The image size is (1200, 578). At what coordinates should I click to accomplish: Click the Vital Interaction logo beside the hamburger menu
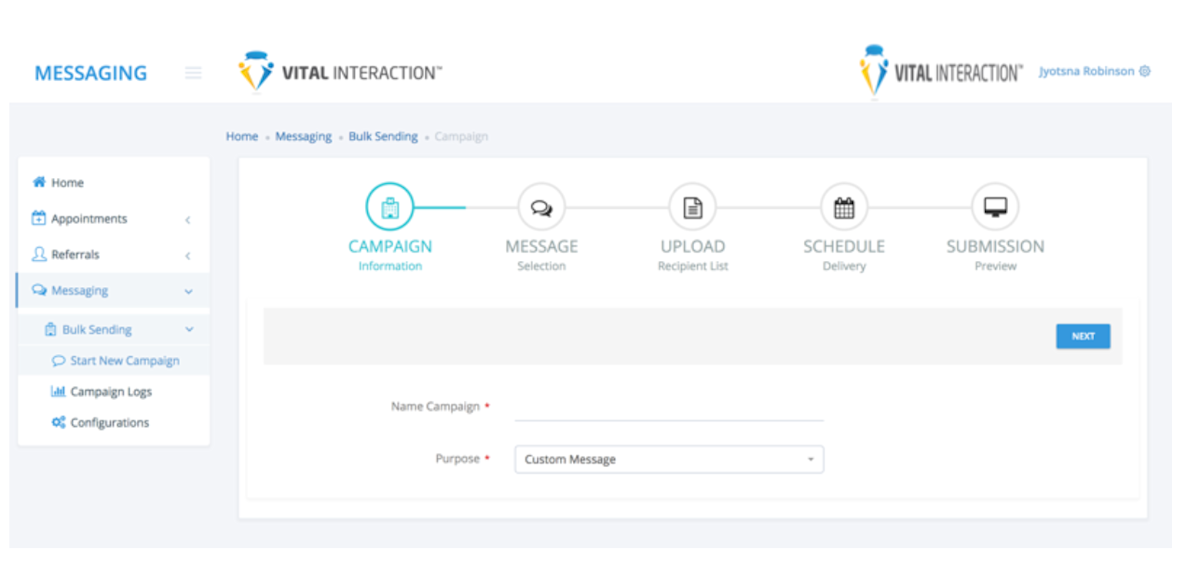point(339,72)
